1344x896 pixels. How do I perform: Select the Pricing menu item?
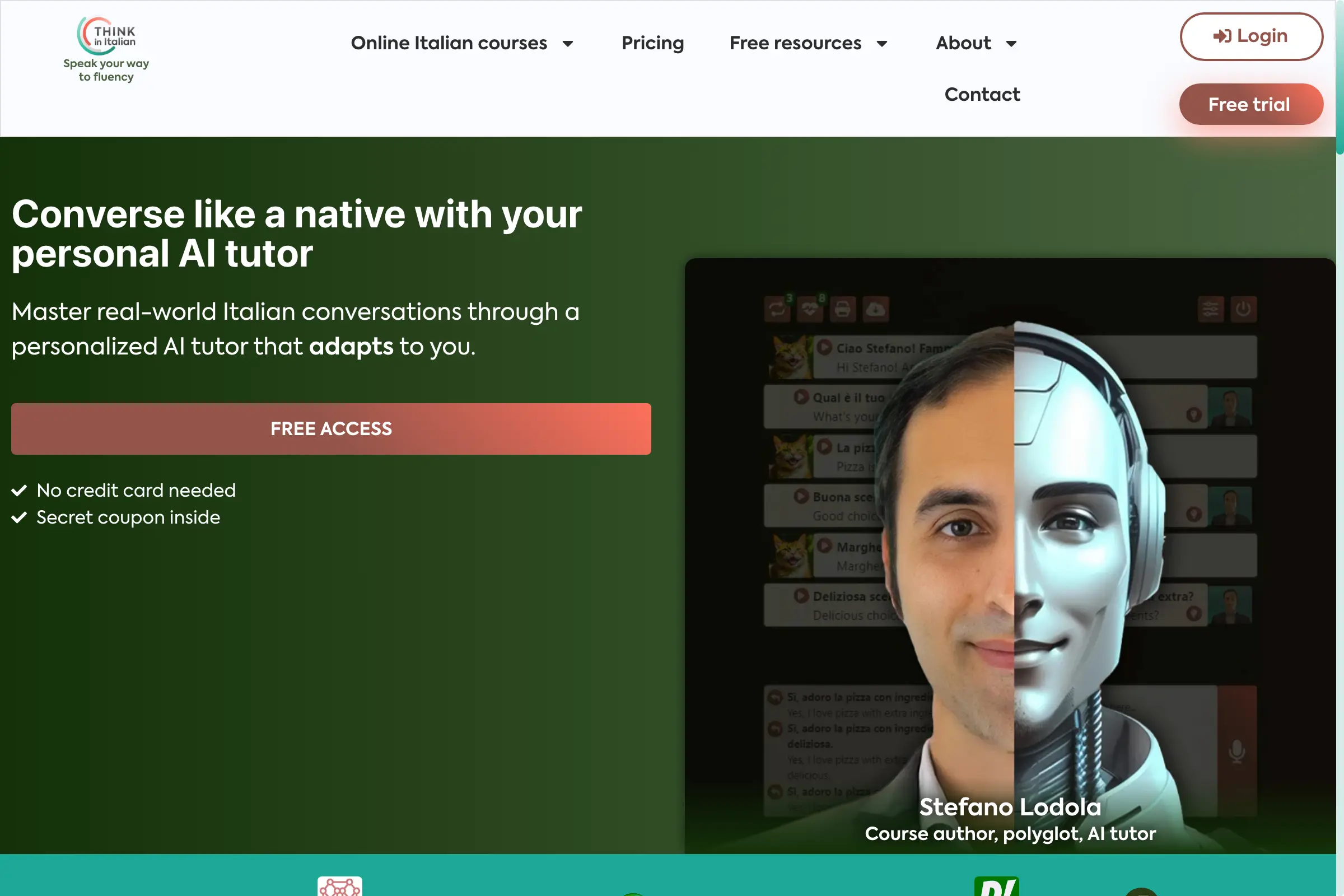pyautogui.click(x=653, y=43)
